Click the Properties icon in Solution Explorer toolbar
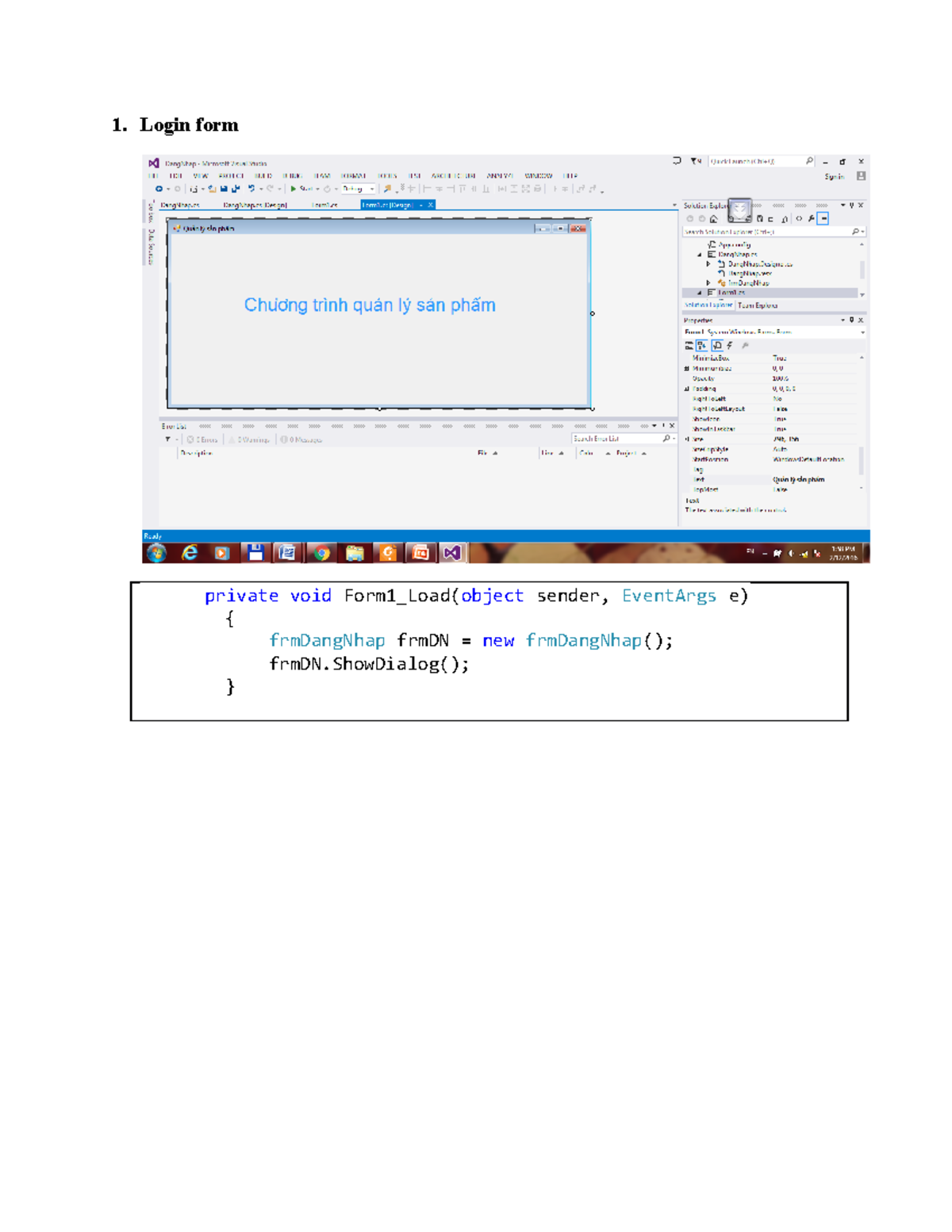The height and width of the screenshot is (1232, 952). click(x=811, y=219)
